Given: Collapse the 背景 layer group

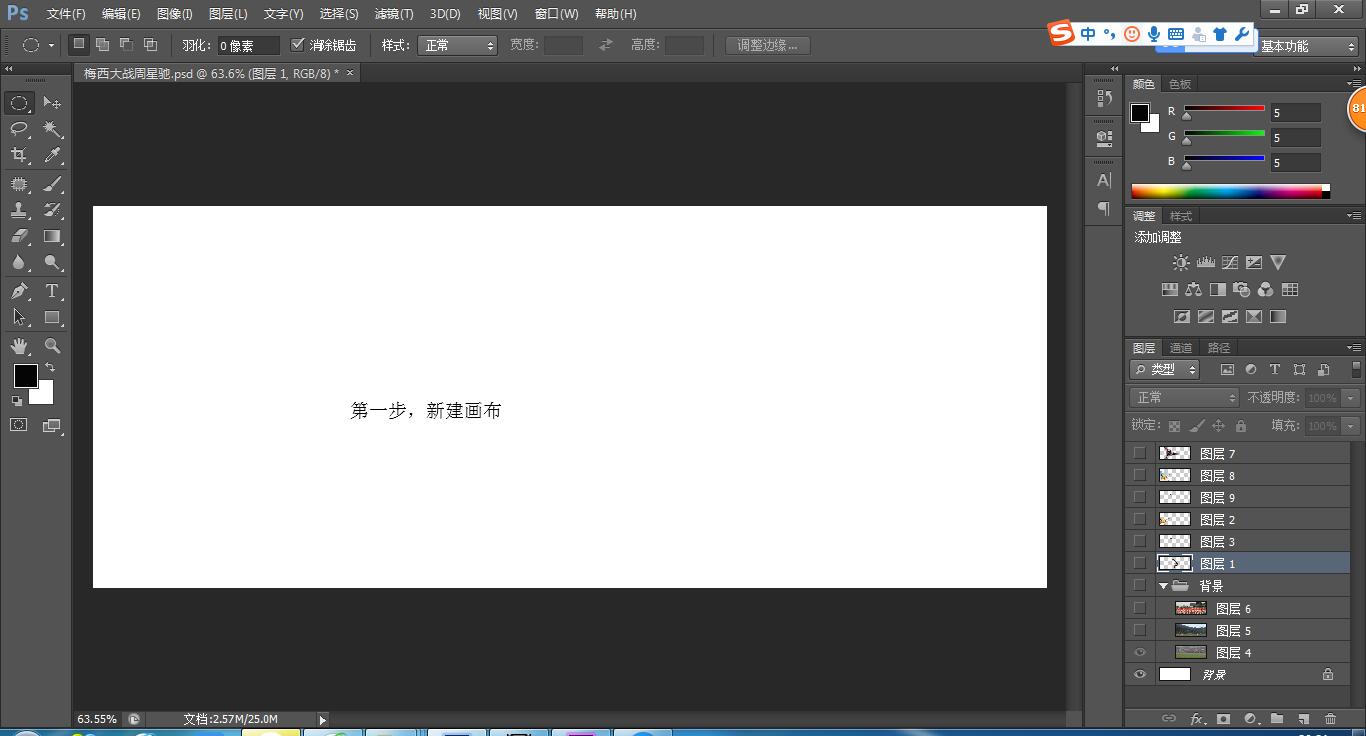Looking at the screenshot, I should point(1162,586).
